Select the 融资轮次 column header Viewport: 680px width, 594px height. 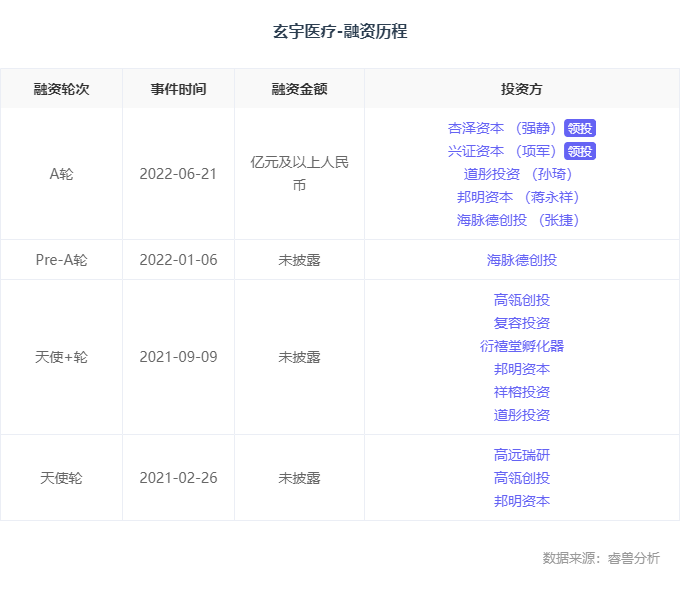tap(62, 89)
